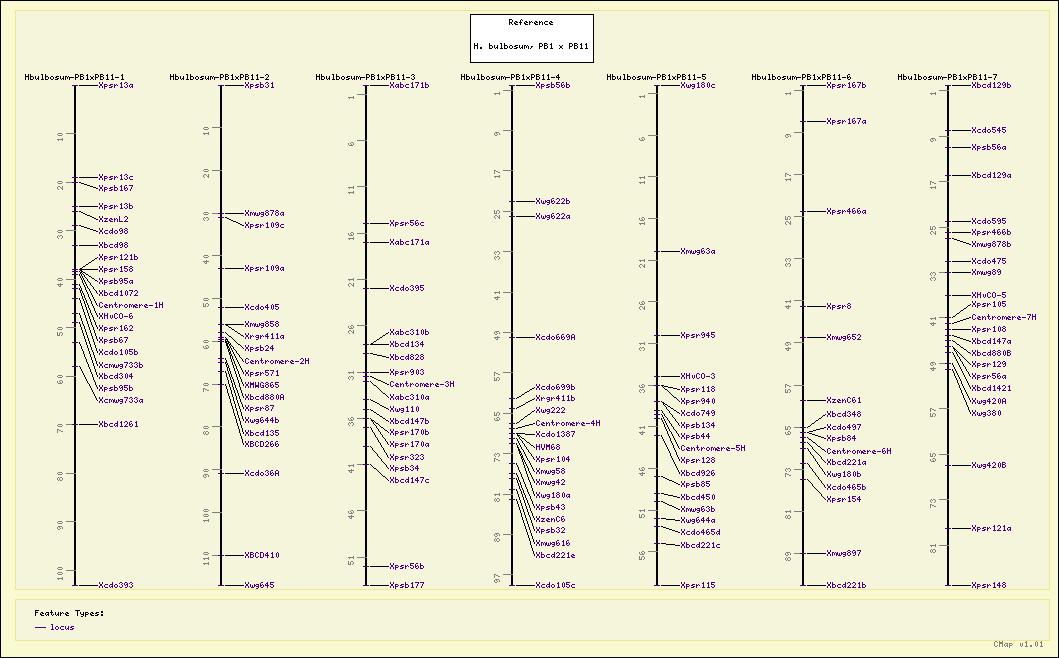Viewport: 1059px width, 658px height.
Task: Click the Centromere-3H locus label
Action: click(x=422, y=384)
